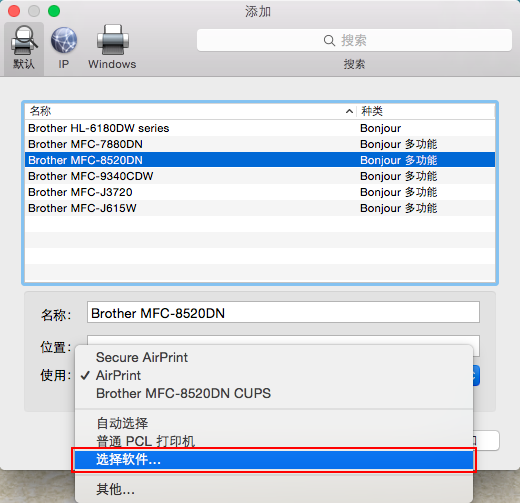This screenshot has height=503, width=520.
Task: Click the magnifier icon in search box
Action: coord(329,40)
